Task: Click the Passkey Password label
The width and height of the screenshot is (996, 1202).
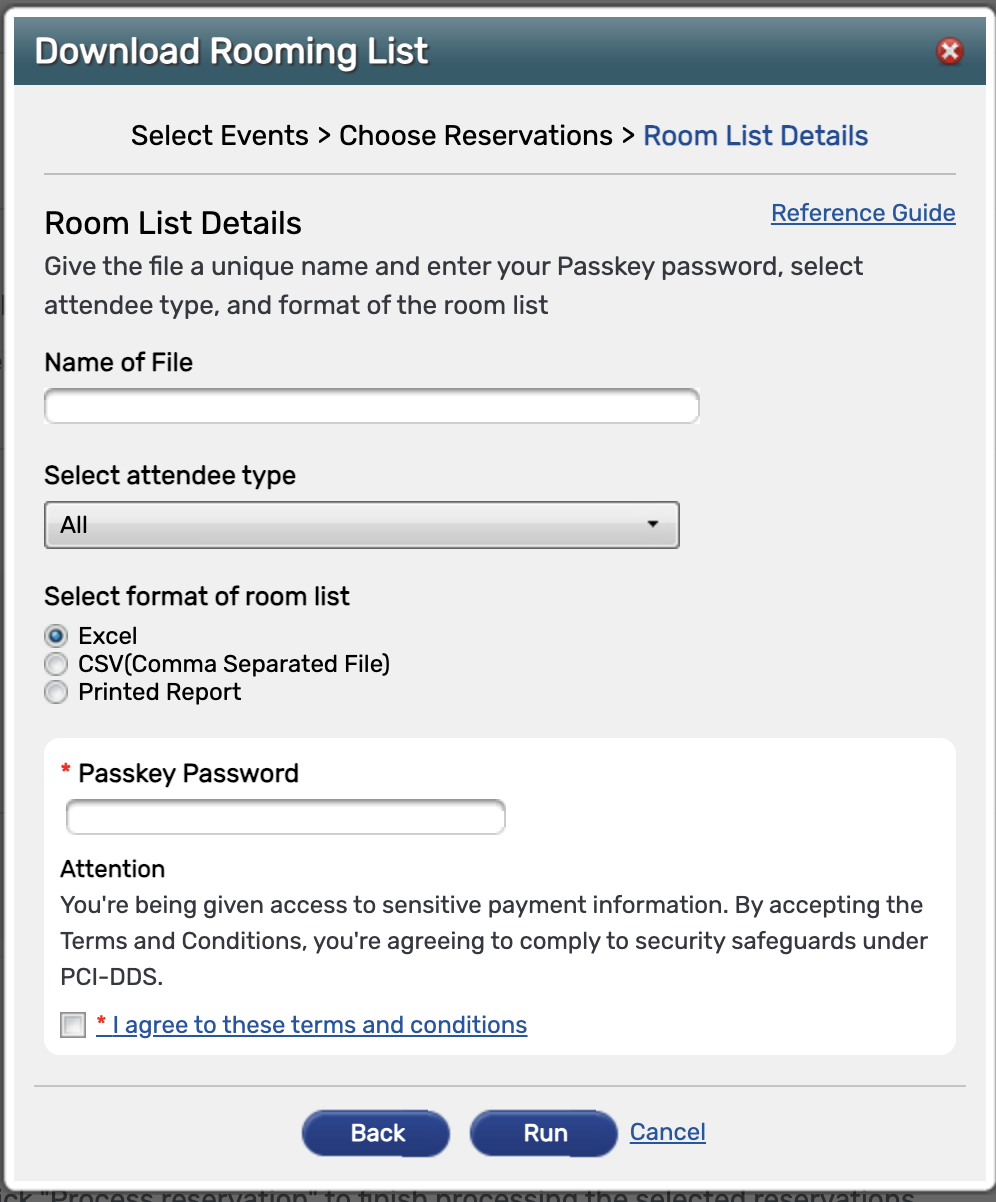Action: pos(188,773)
